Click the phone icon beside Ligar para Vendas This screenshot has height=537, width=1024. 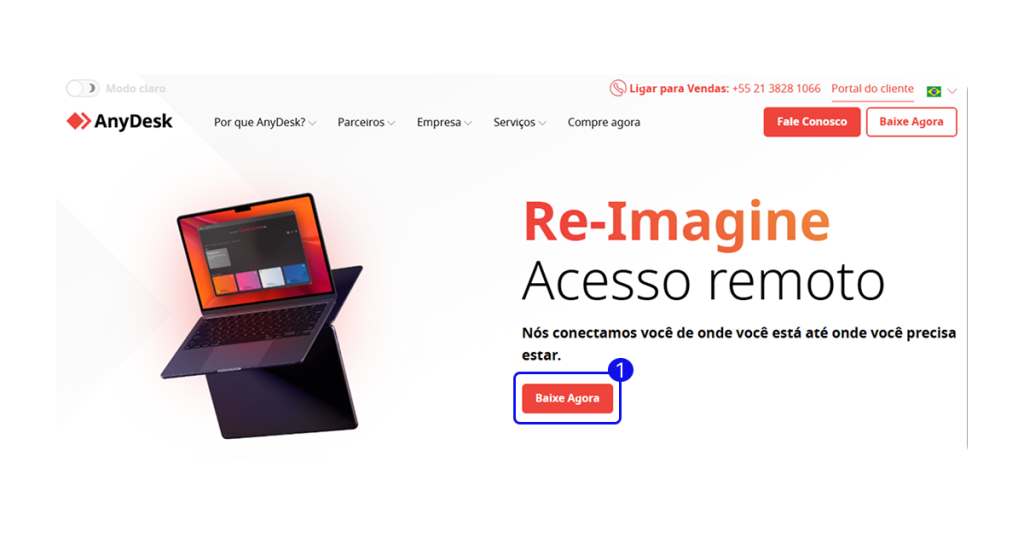click(x=617, y=88)
